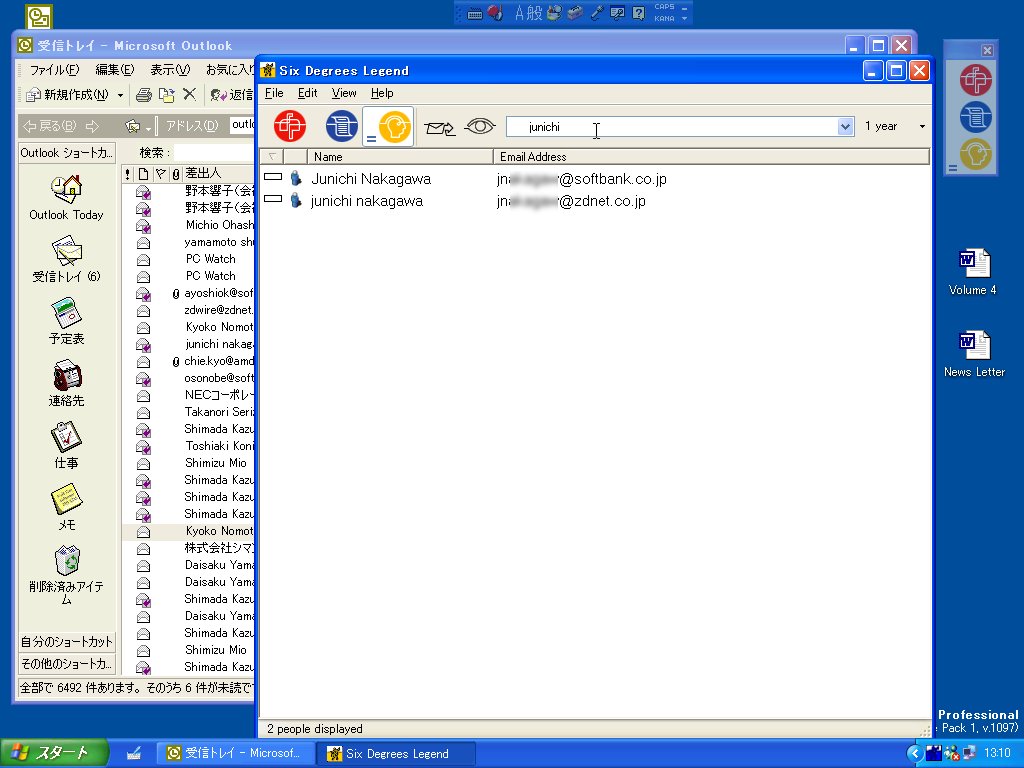Click the blue documents icon in Six Degrees toolbar
This screenshot has height=768, width=1024.
point(342,127)
